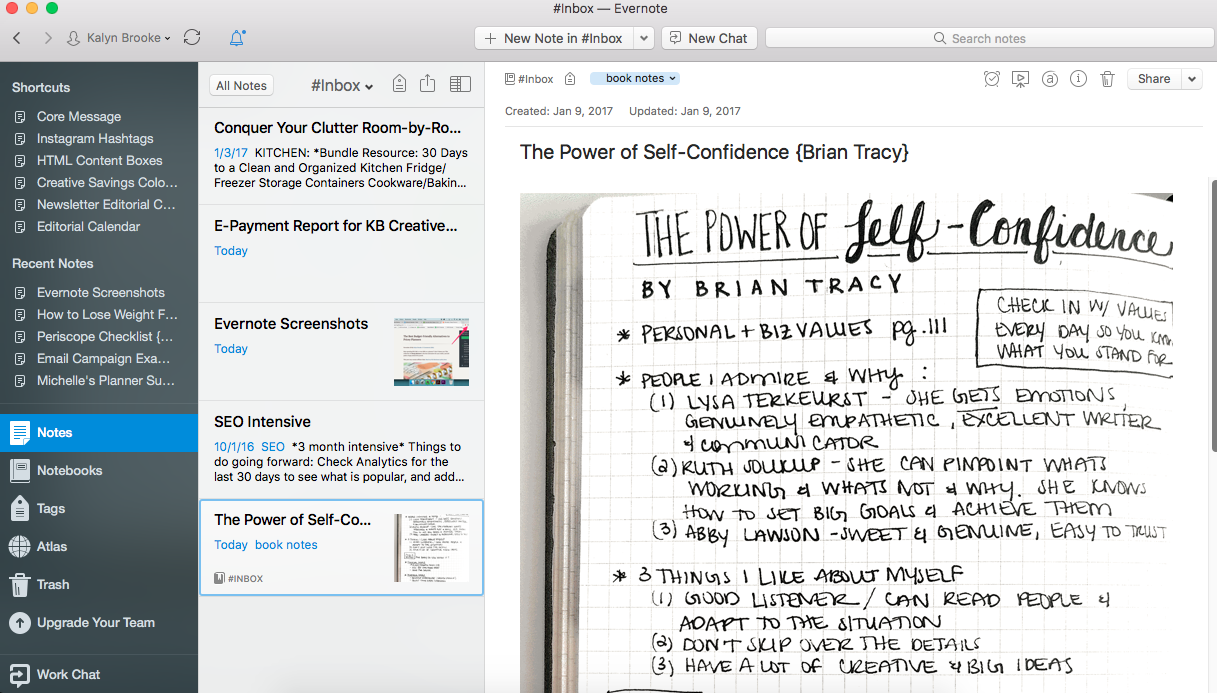1217x693 pixels.
Task: Open note info with the circled-i icon
Action: (1078, 78)
